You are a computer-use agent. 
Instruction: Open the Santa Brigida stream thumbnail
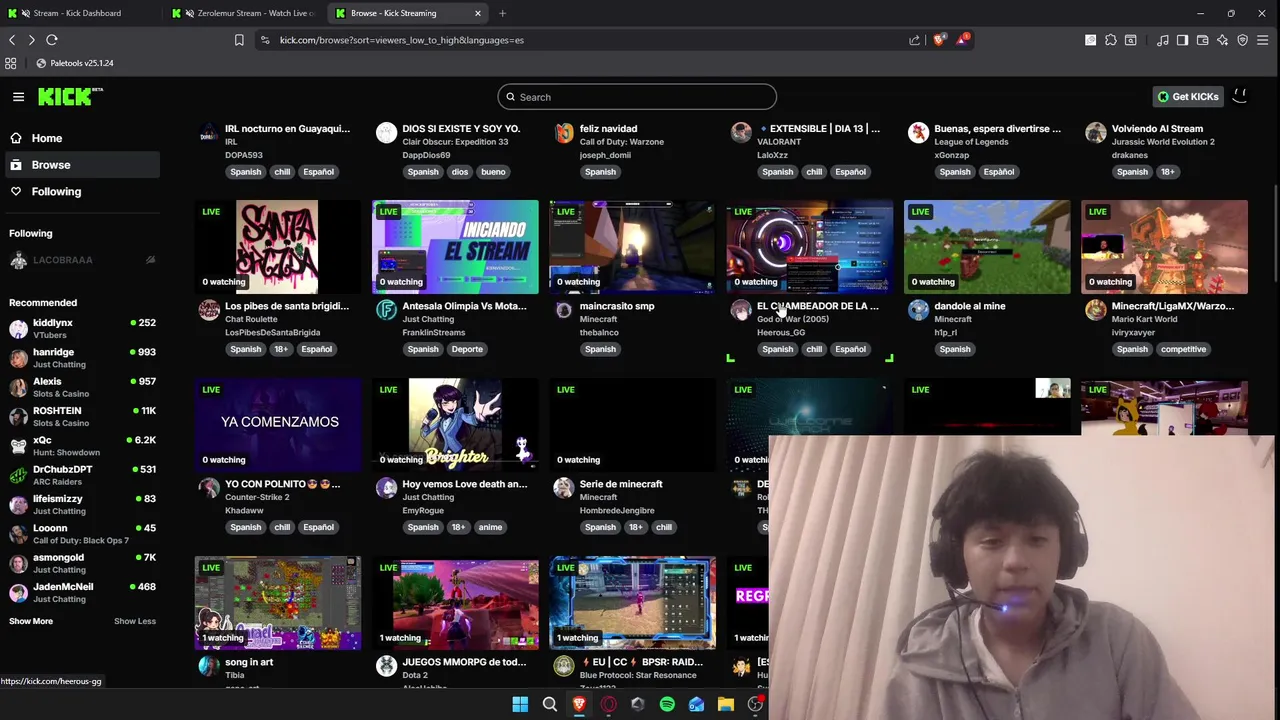point(278,247)
